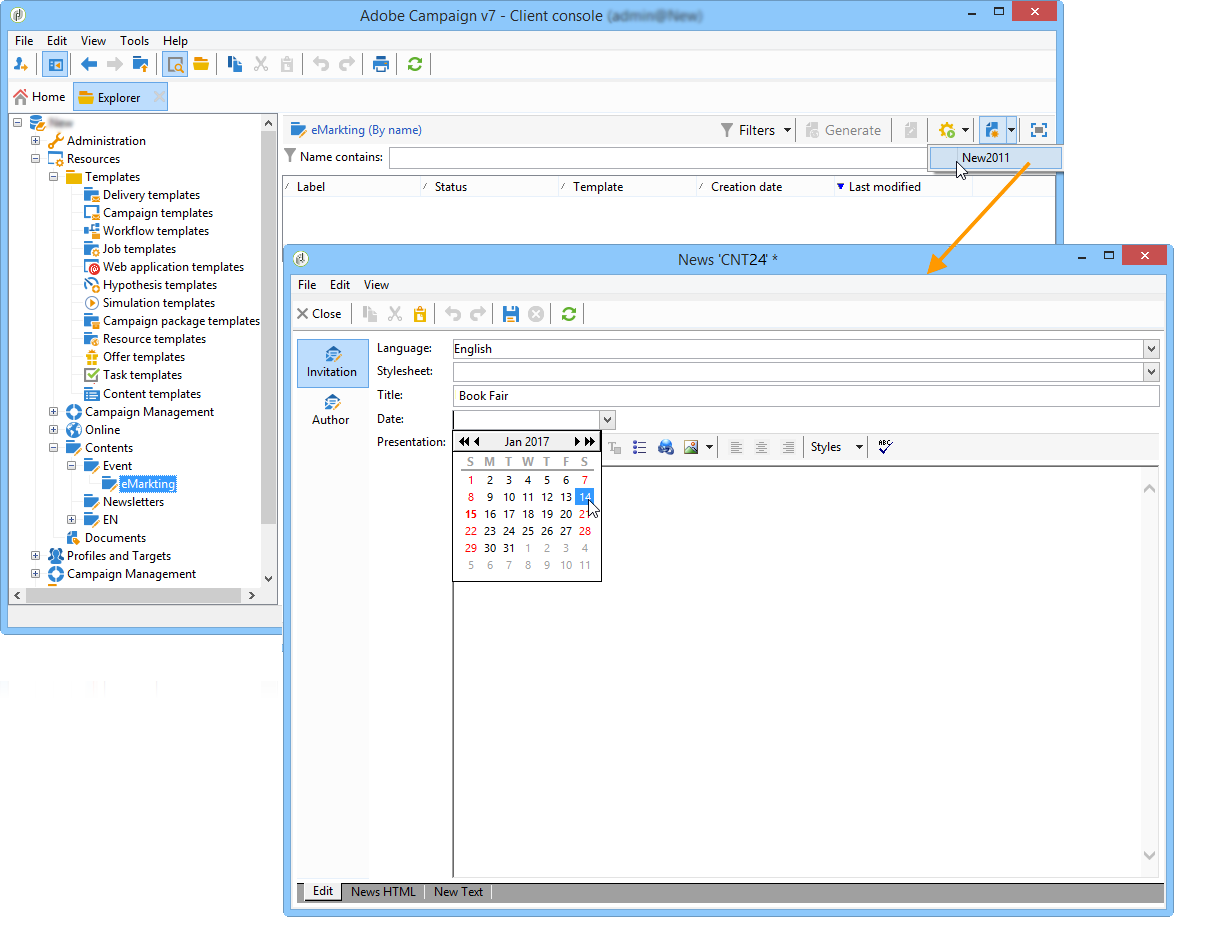Click the green refresh icon in main toolbar

[415, 65]
